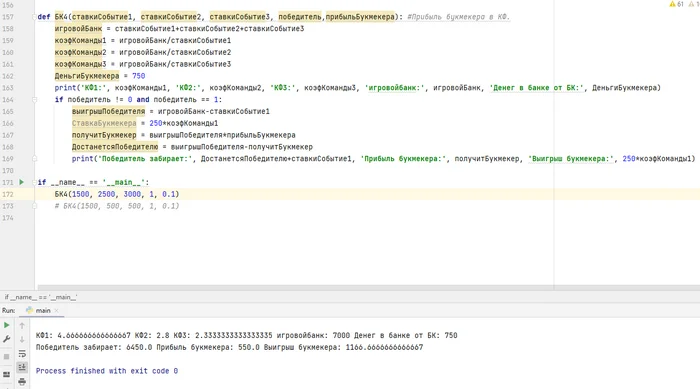This screenshot has width=700, height=389.
Task: Click the fold end marker on line 169
Action: [34, 159]
